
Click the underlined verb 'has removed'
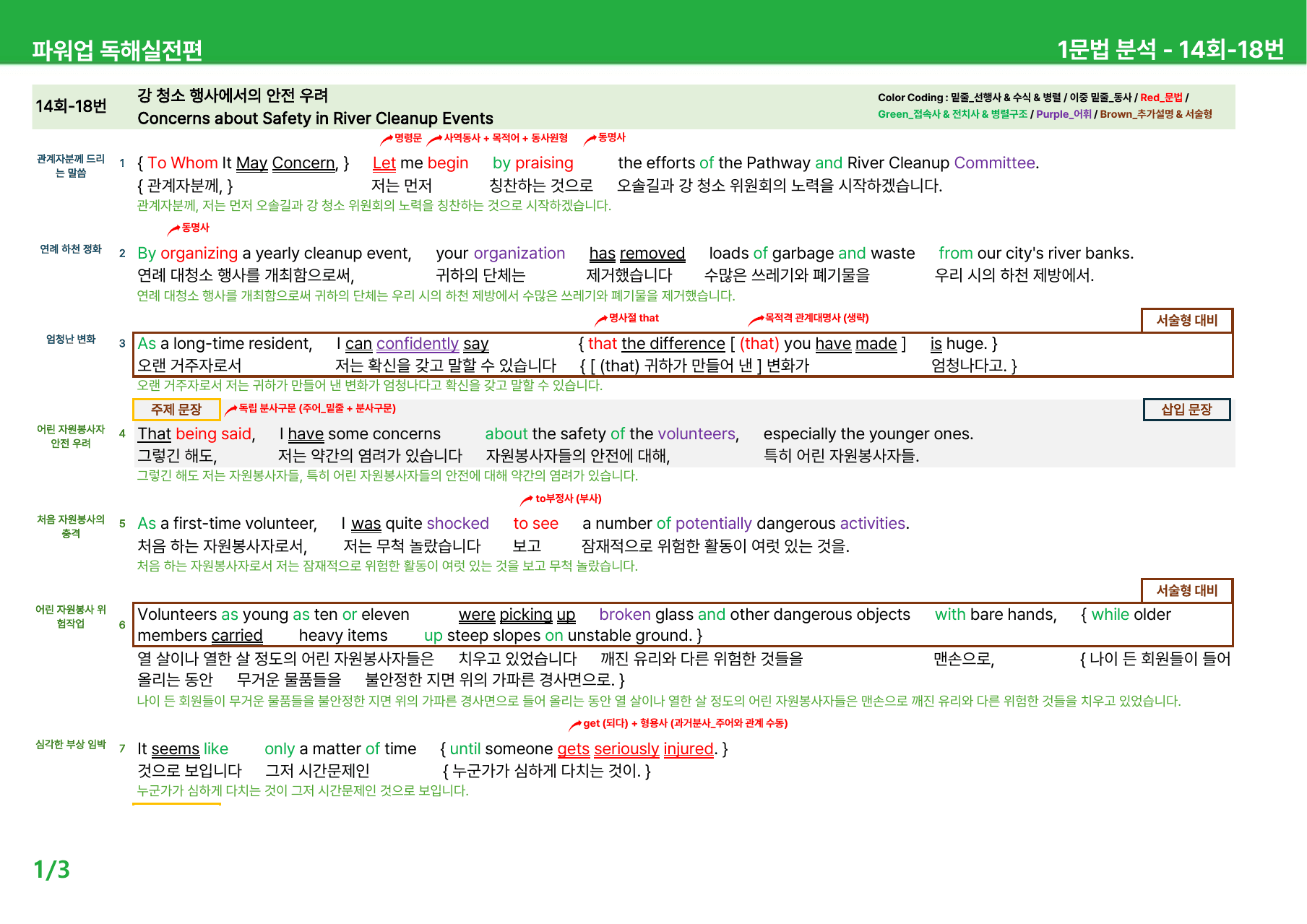[x=637, y=254]
